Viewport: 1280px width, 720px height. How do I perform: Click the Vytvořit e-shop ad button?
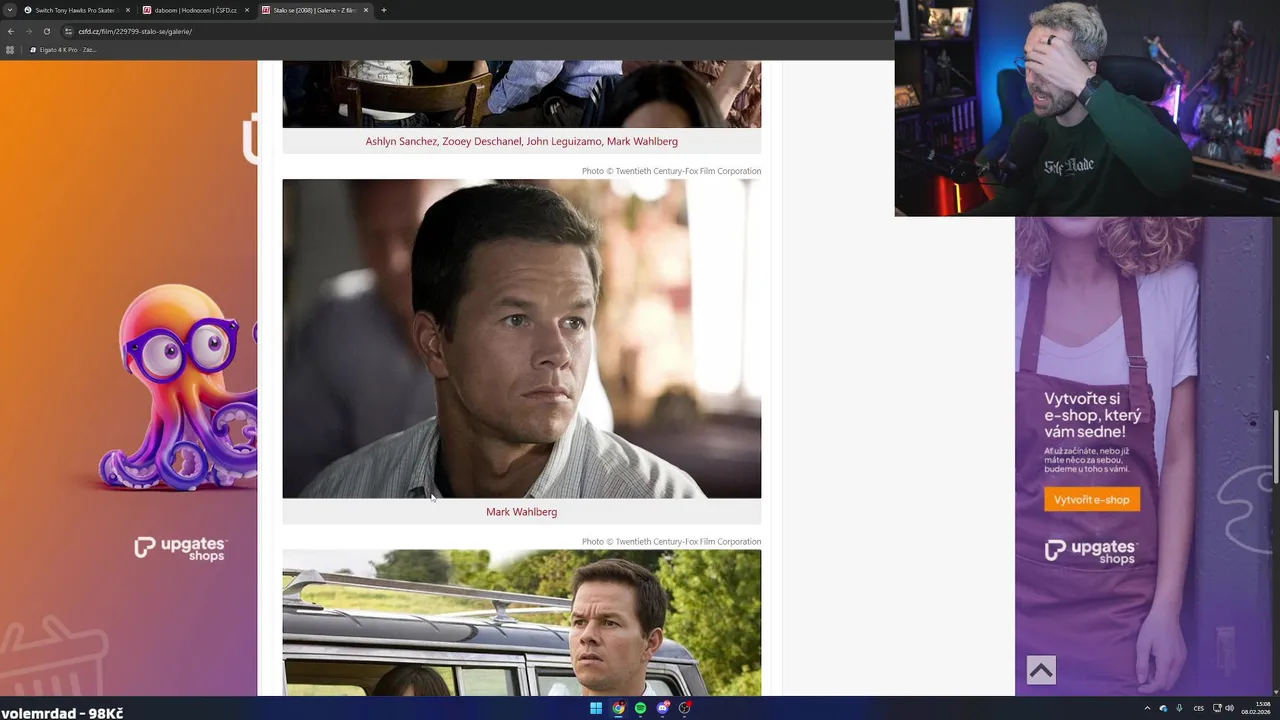coord(1092,499)
